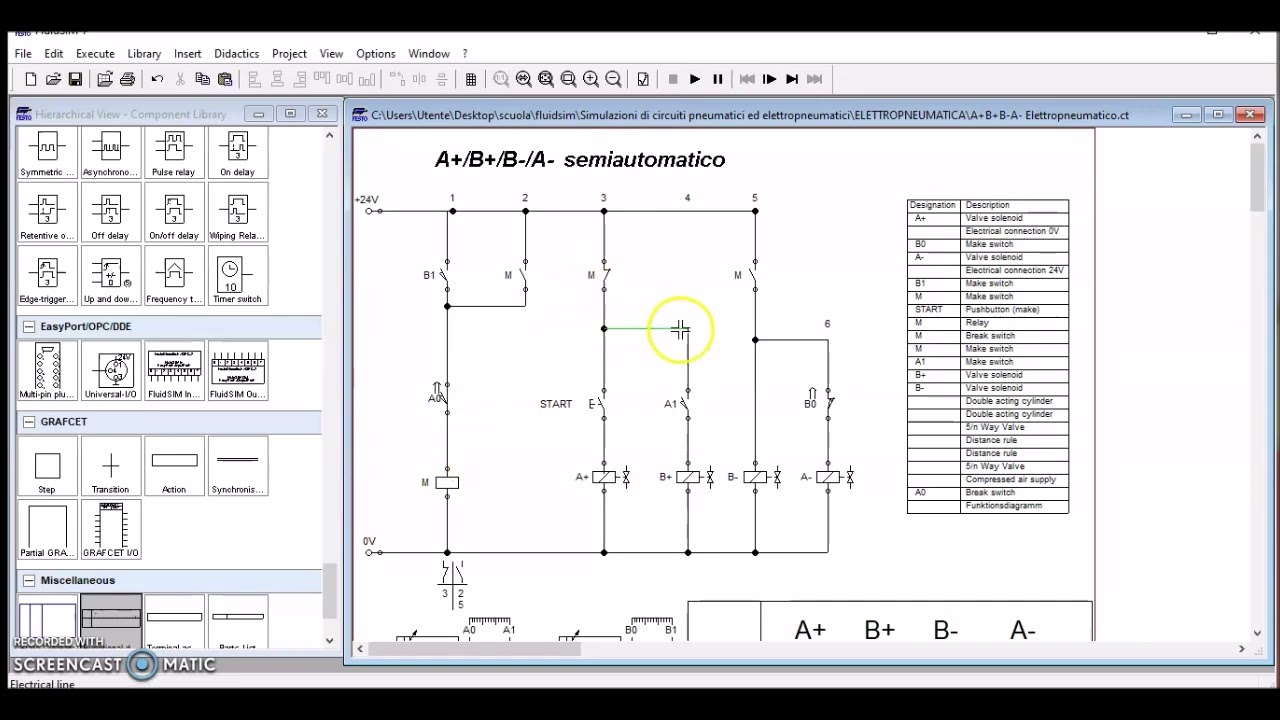This screenshot has width=1280, height=720.
Task: Open the Insert menu
Action: coord(187,54)
